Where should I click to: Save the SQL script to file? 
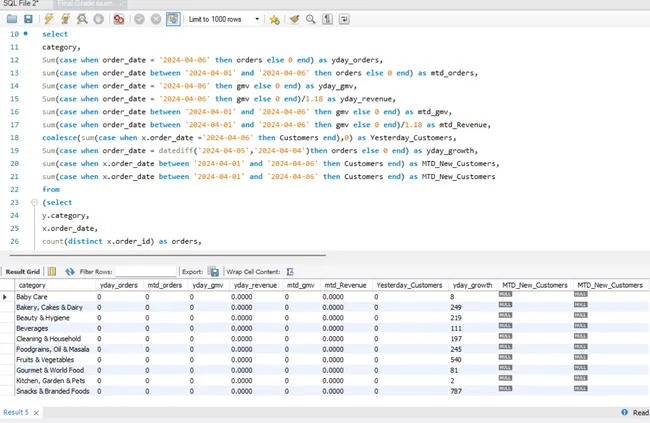28,19
